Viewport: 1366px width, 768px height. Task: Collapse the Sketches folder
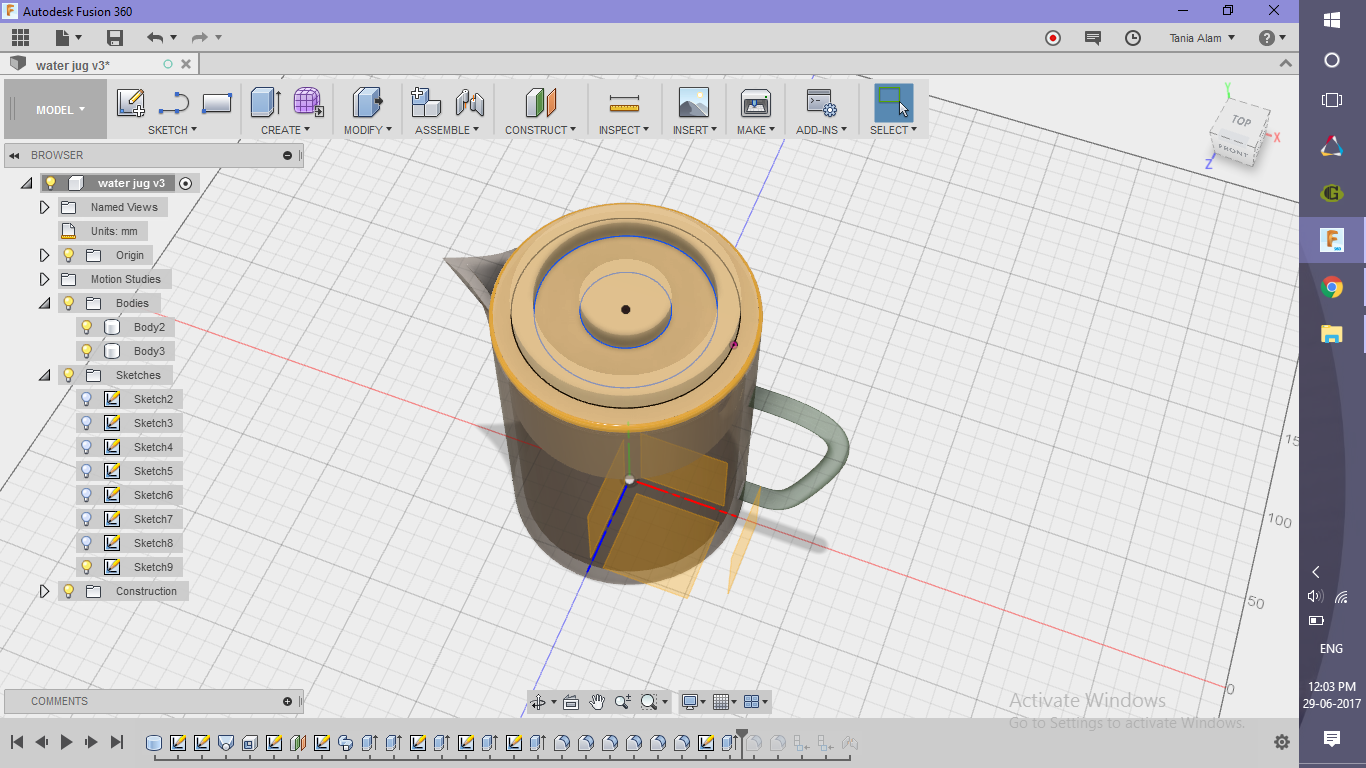pos(44,375)
